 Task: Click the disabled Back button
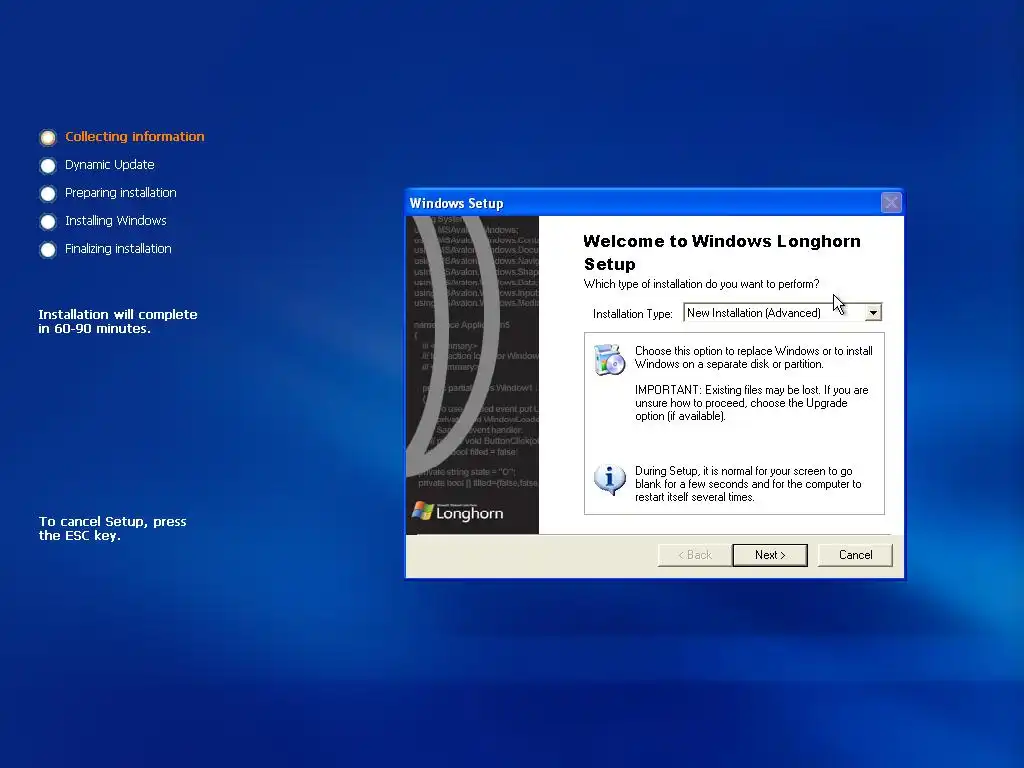(694, 555)
